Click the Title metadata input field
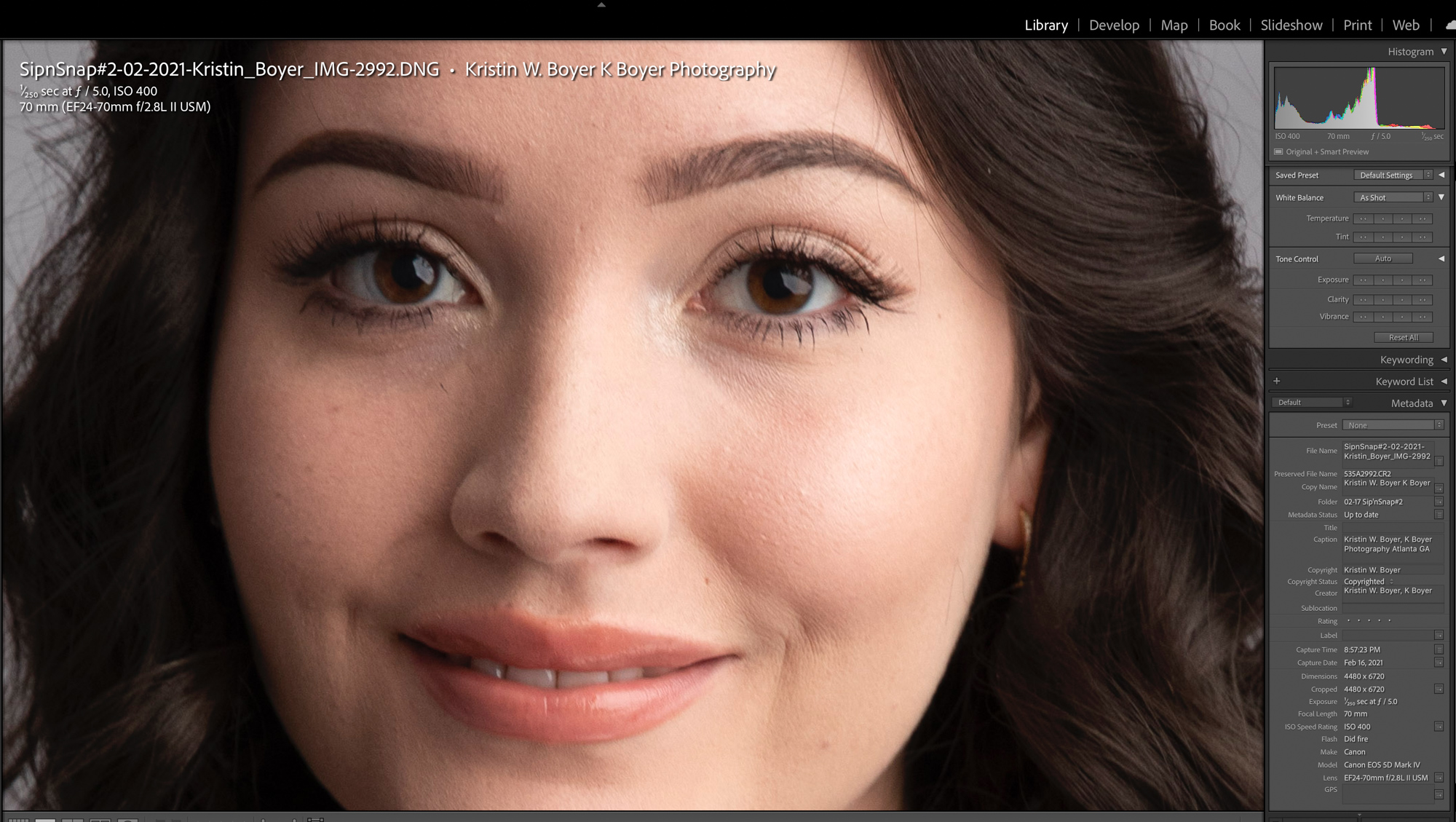This screenshot has height=822, width=1456. click(1392, 528)
